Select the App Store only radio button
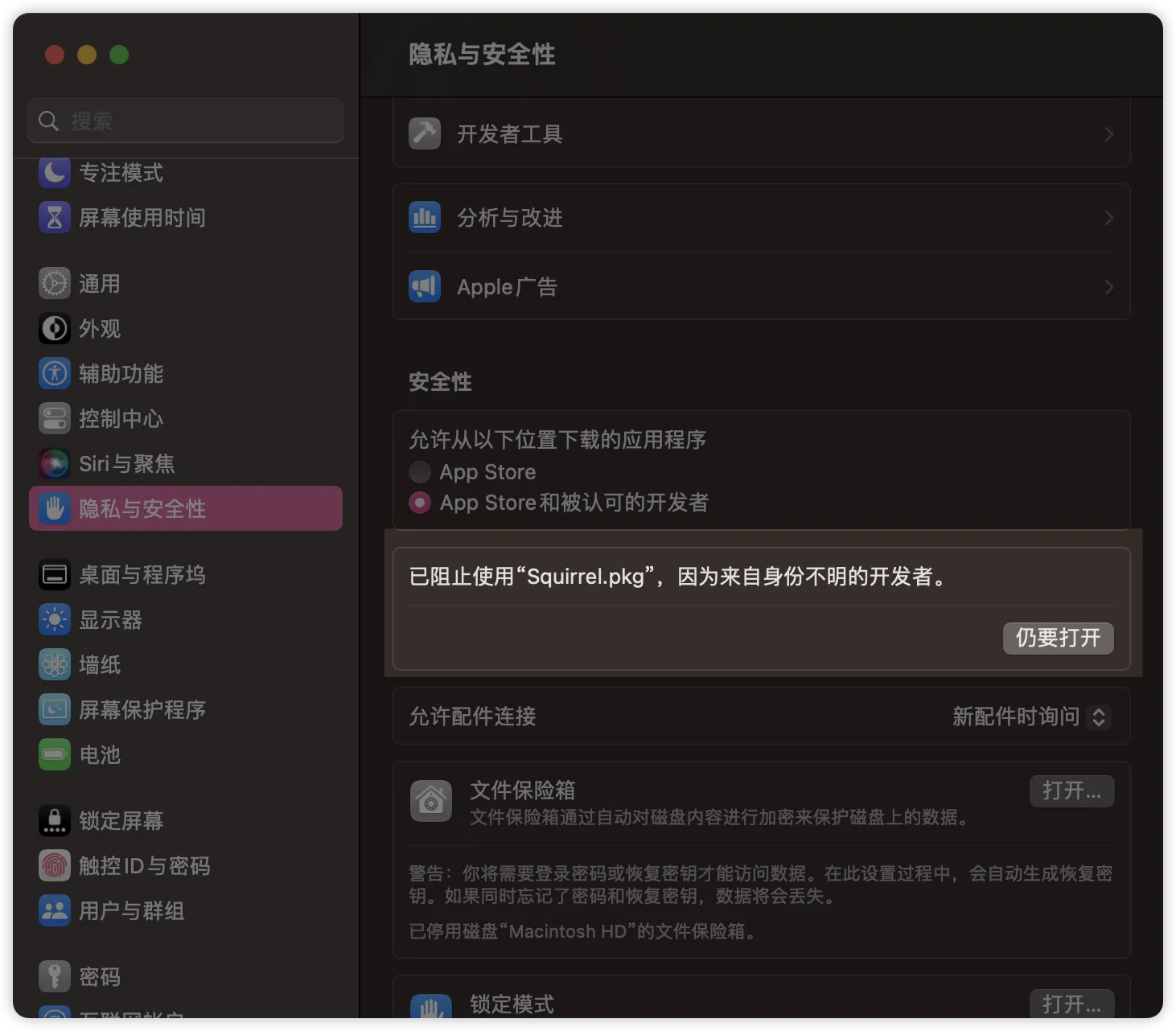1176x1031 pixels. pos(420,472)
